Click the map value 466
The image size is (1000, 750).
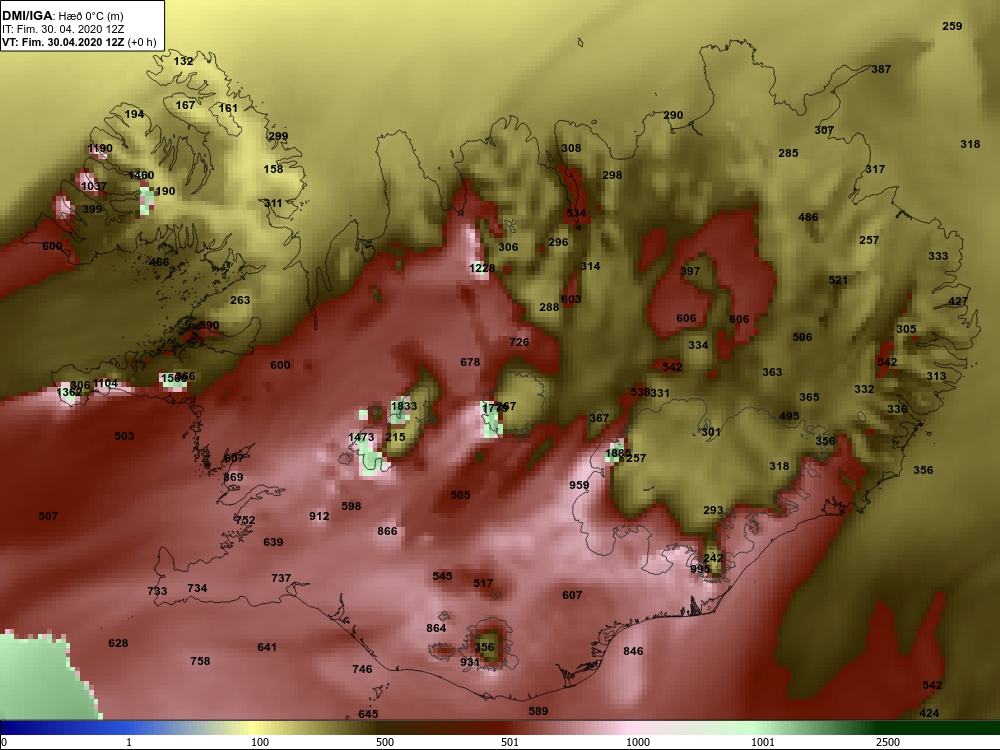[159, 262]
